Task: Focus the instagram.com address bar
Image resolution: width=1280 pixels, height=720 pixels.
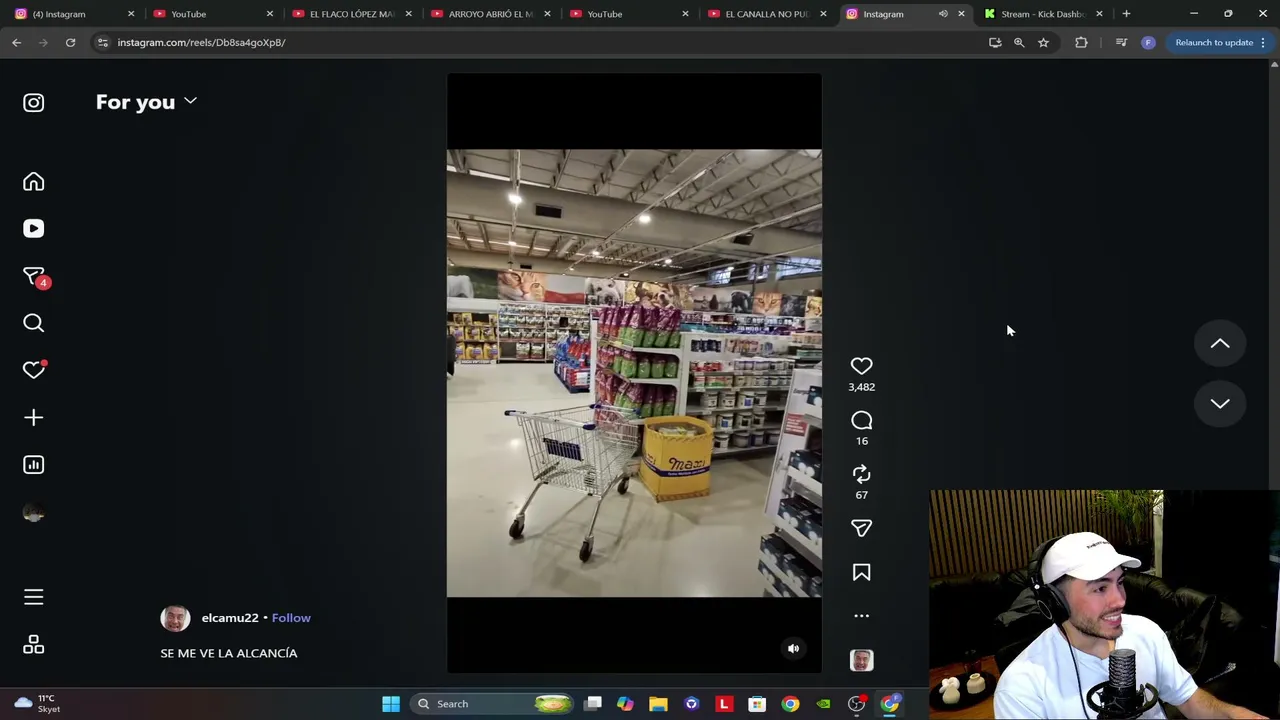Action: point(540,42)
